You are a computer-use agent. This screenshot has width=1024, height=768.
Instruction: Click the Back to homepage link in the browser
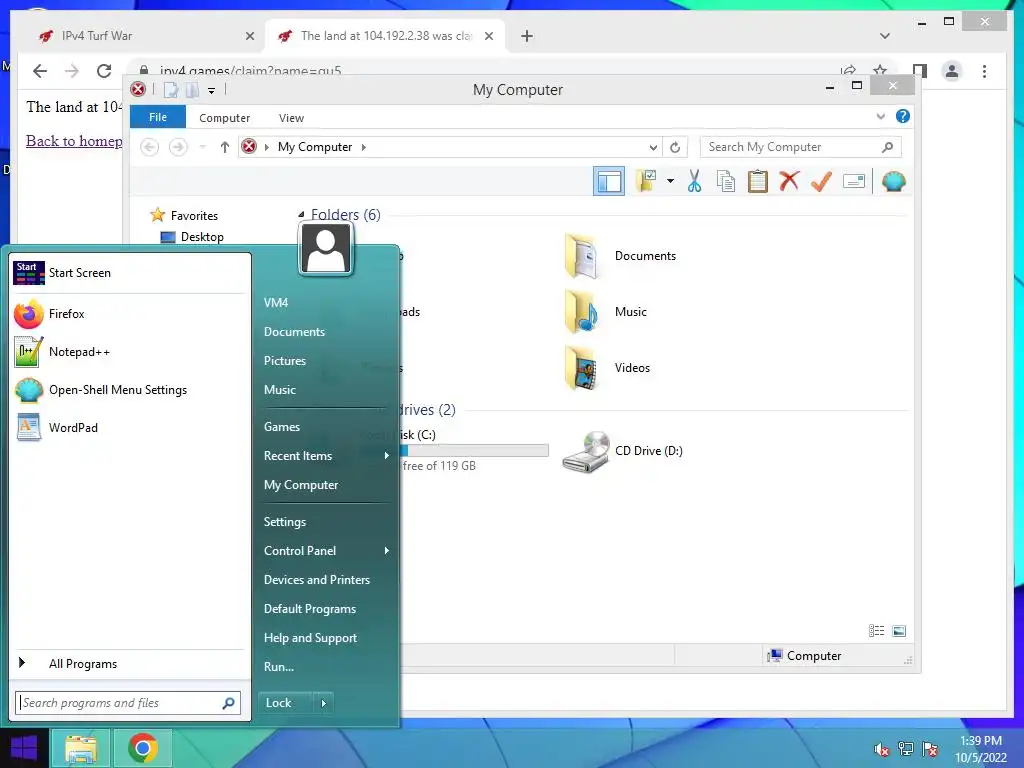click(74, 141)
